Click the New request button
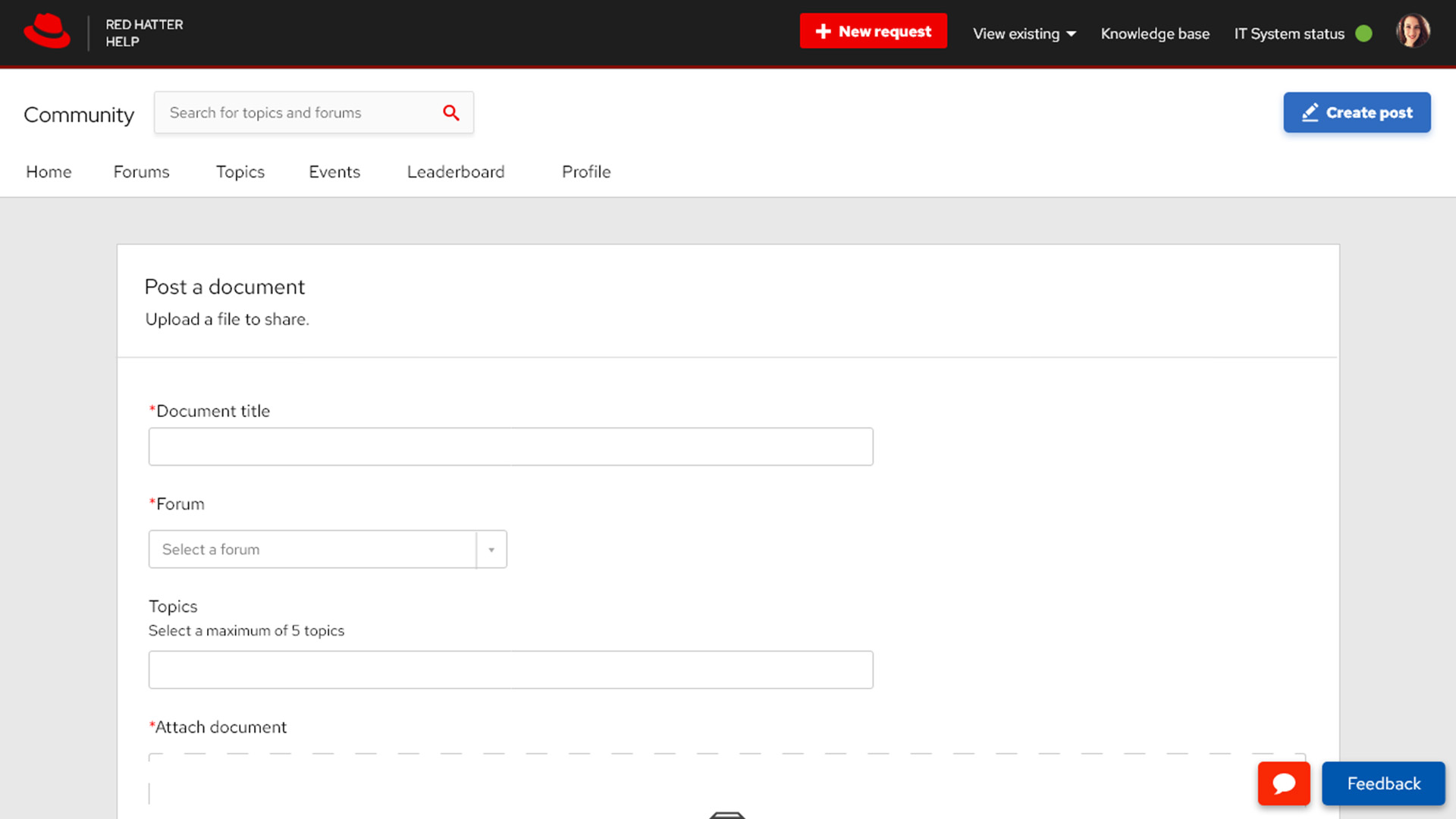Viewport: 1456px width, 819px height. coord(873,31)
